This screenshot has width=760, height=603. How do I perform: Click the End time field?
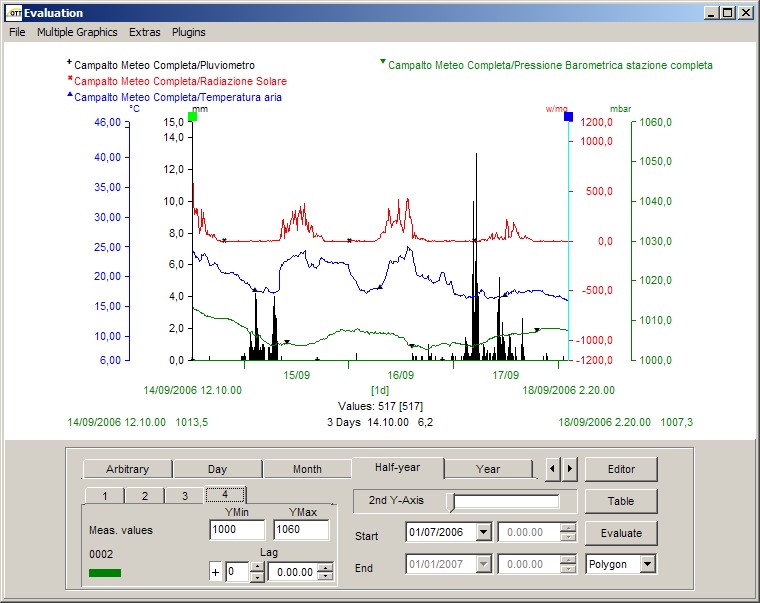click(529, 564)
